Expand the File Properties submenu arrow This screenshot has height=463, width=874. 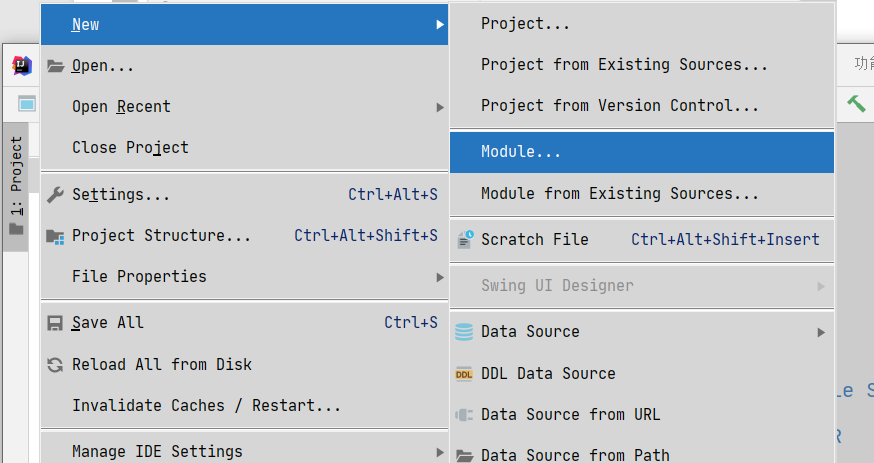pyautogui.click(x=440, y=277)
